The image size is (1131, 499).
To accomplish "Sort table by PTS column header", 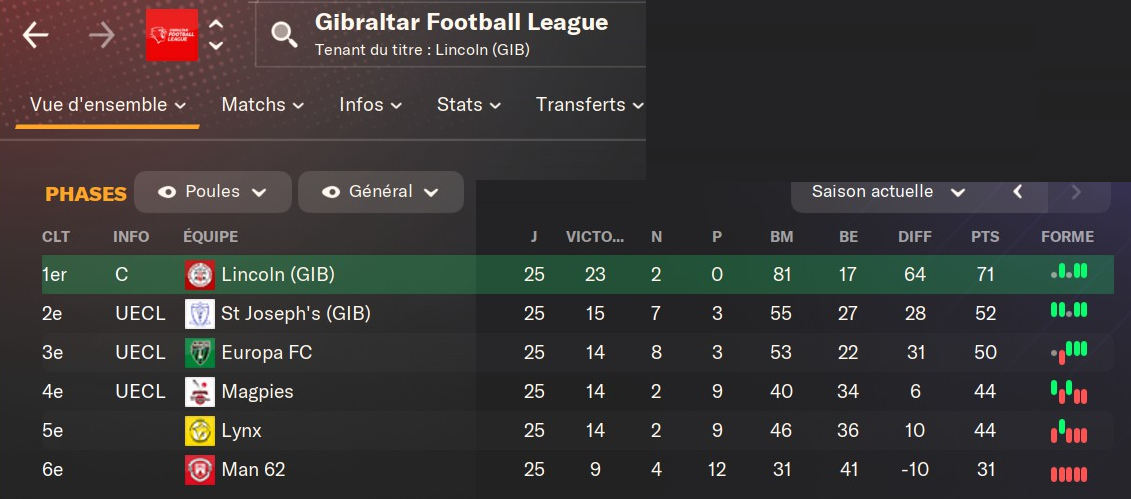I will 984,237.
